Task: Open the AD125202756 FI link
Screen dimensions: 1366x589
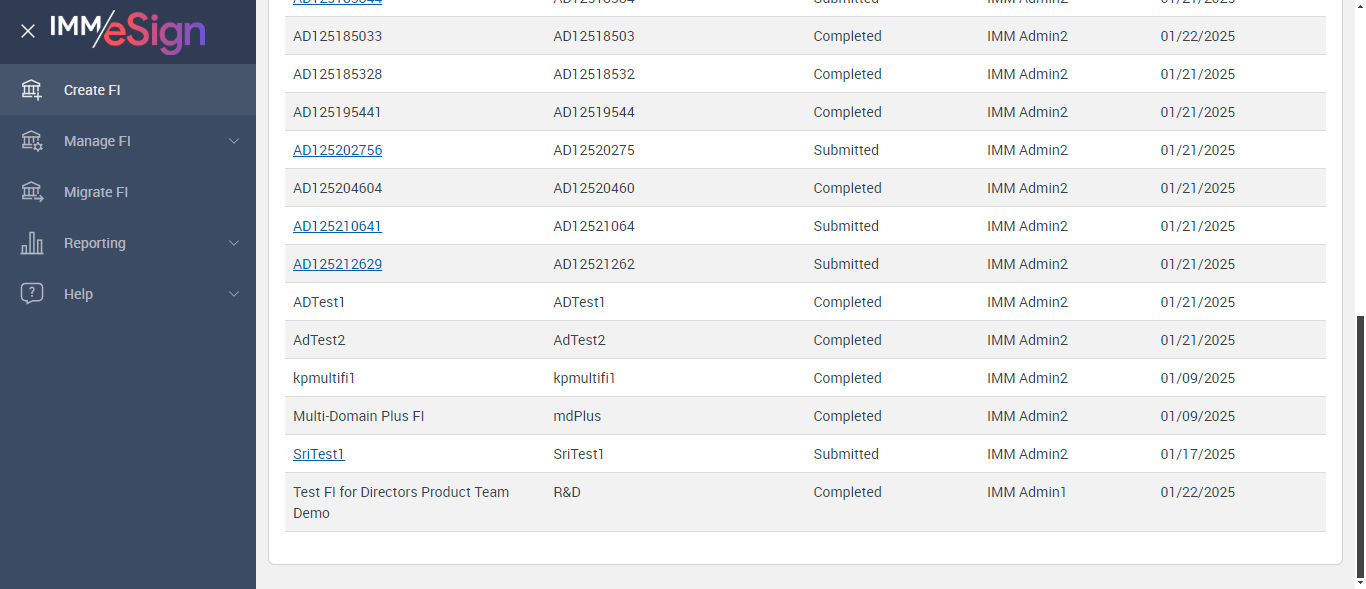Action: coord(337,150)
